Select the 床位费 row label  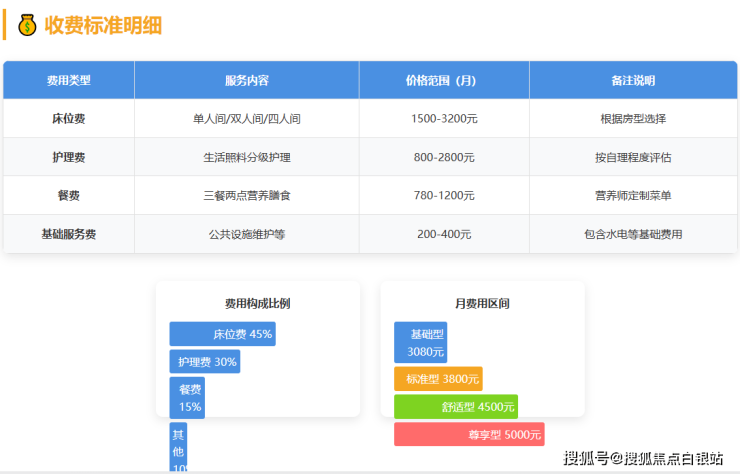(68, 118)
